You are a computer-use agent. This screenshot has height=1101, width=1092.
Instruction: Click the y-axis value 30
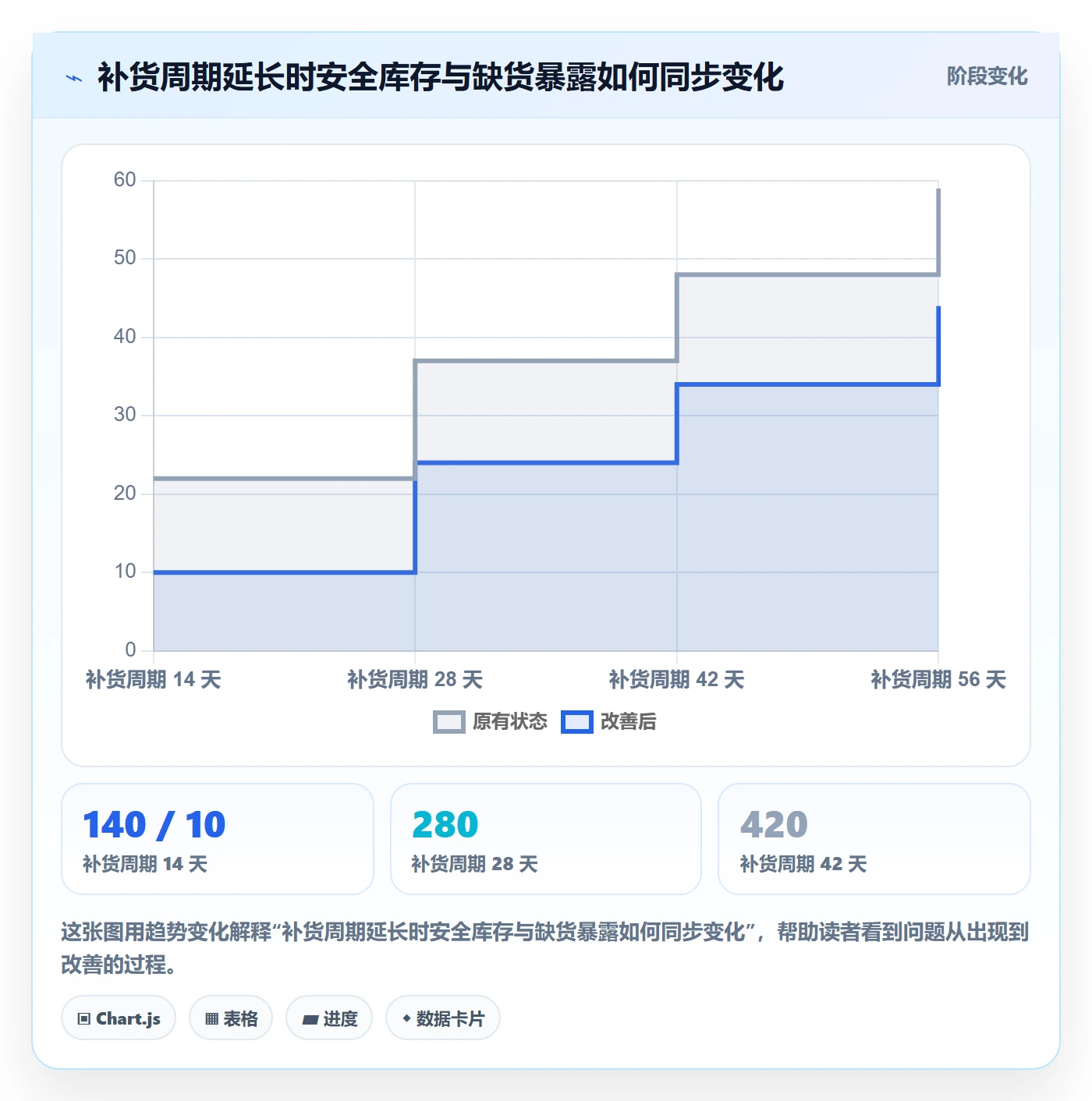coord(125,415)
